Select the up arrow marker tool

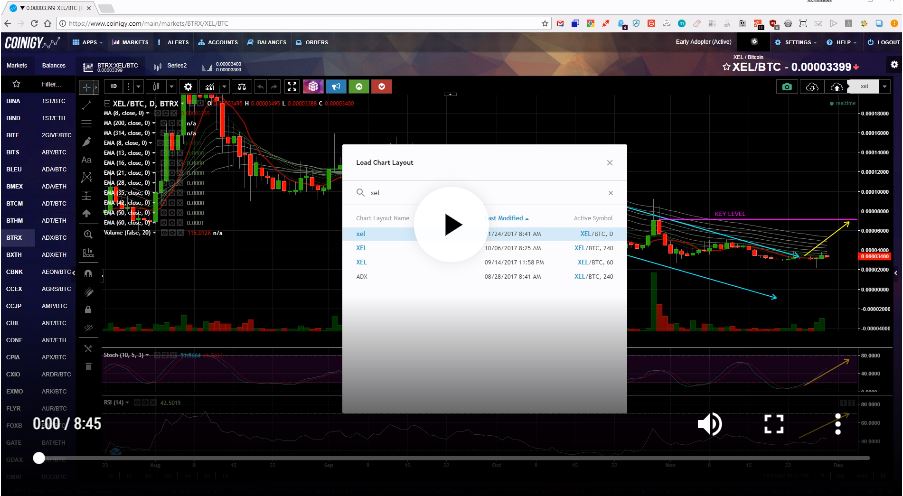87,213
